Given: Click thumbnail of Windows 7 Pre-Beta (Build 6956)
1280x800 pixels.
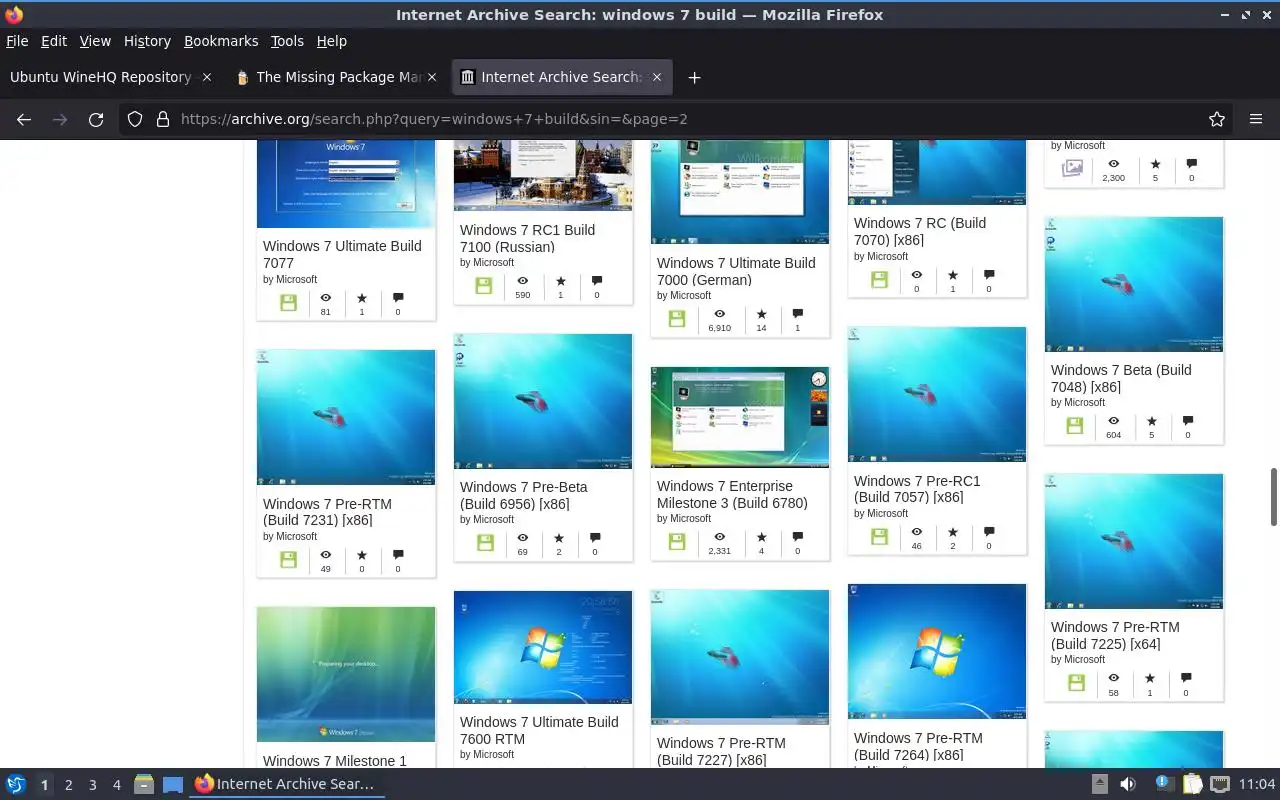Looking at the screenshot, I should click(543, 401).
